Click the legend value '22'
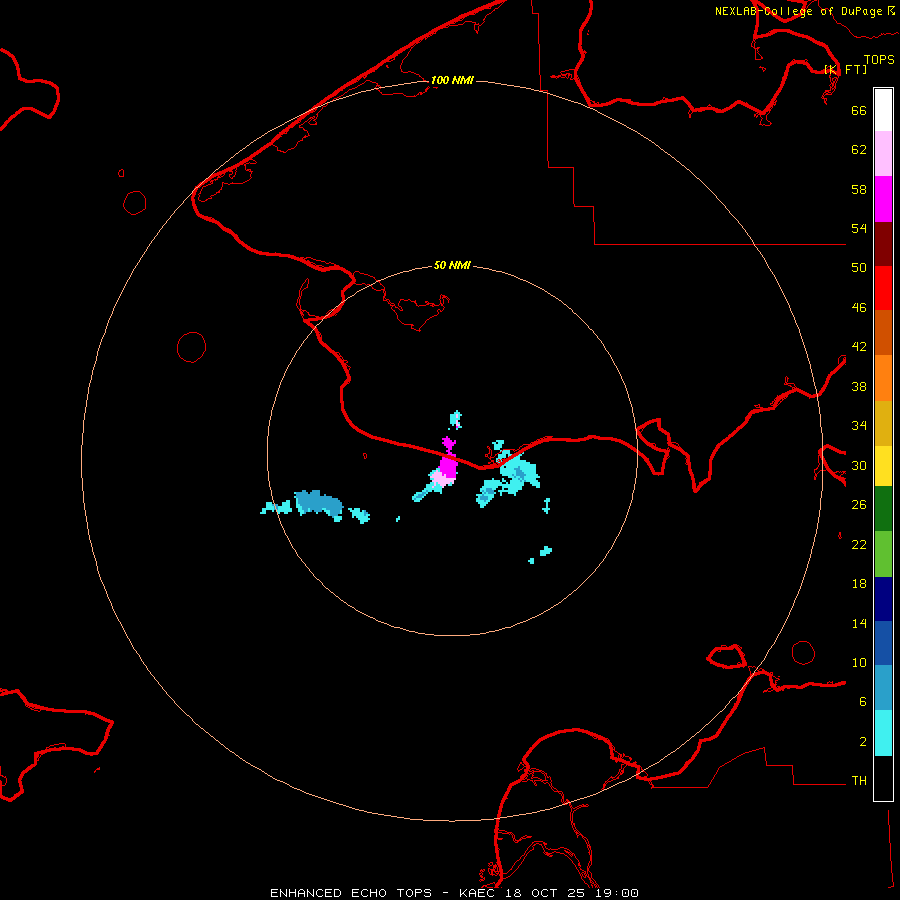 (859, 544)
